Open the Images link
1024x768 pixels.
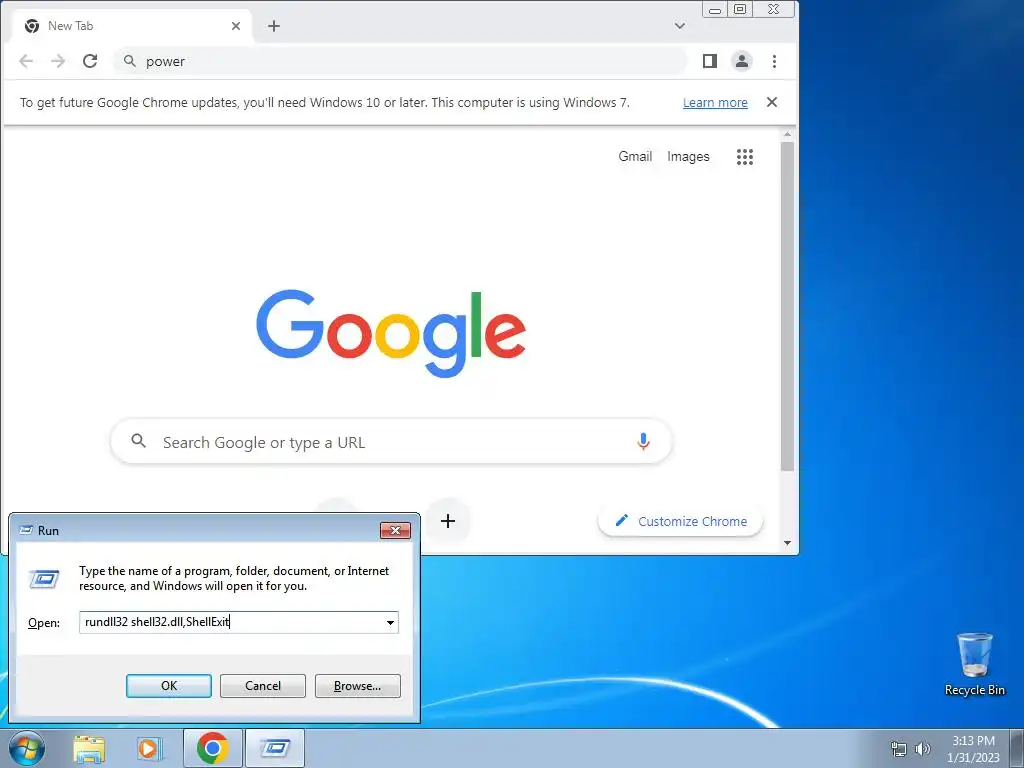pos(688,156)
